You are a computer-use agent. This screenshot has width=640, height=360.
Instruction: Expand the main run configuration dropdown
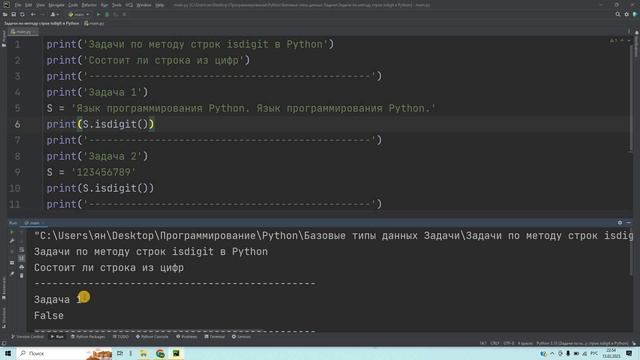pyautogui.click(x=79, y=14)
